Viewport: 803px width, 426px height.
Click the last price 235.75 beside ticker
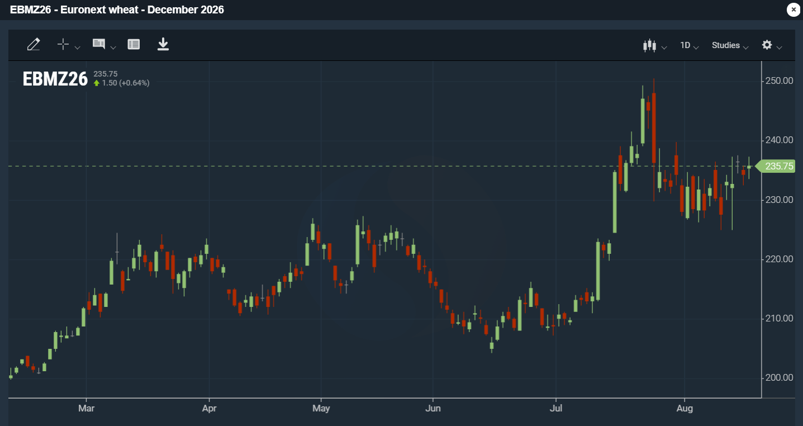pos(105,74)
